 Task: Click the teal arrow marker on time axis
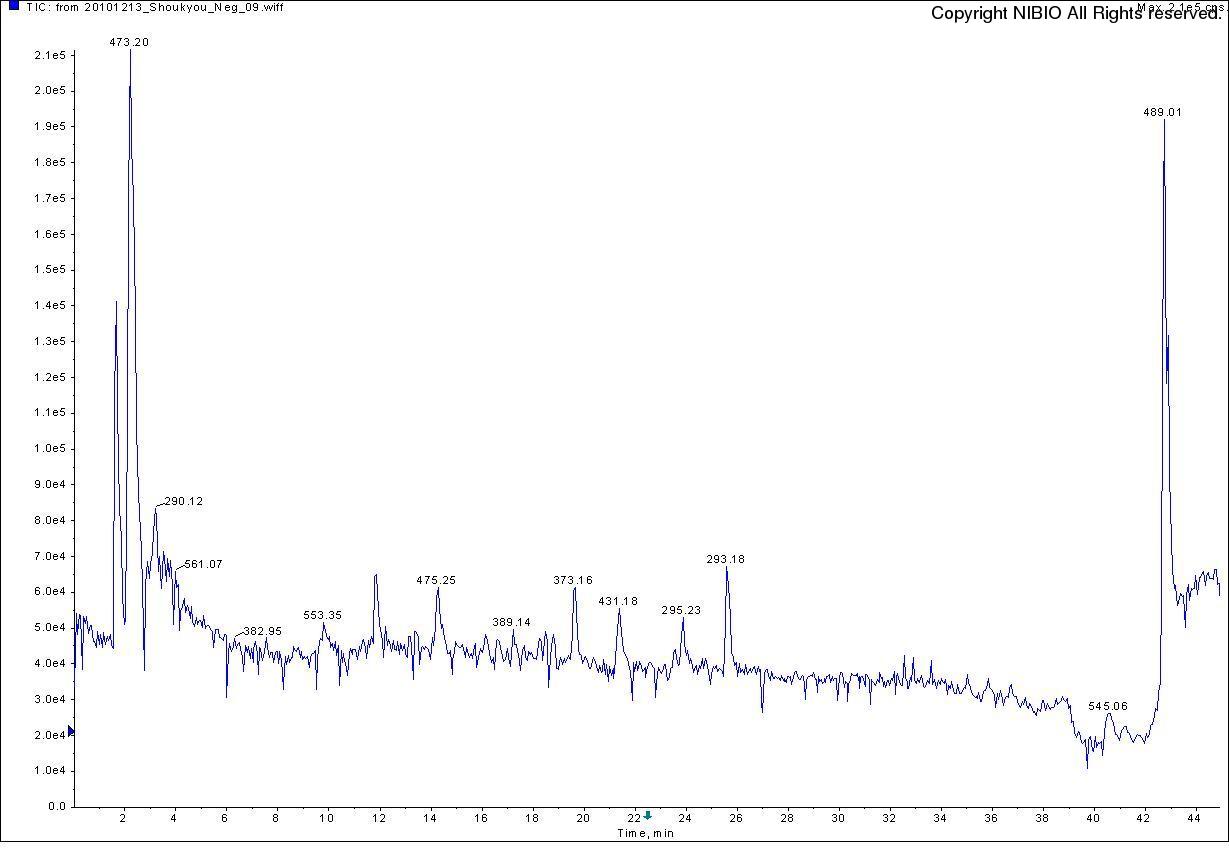point(648,816)
